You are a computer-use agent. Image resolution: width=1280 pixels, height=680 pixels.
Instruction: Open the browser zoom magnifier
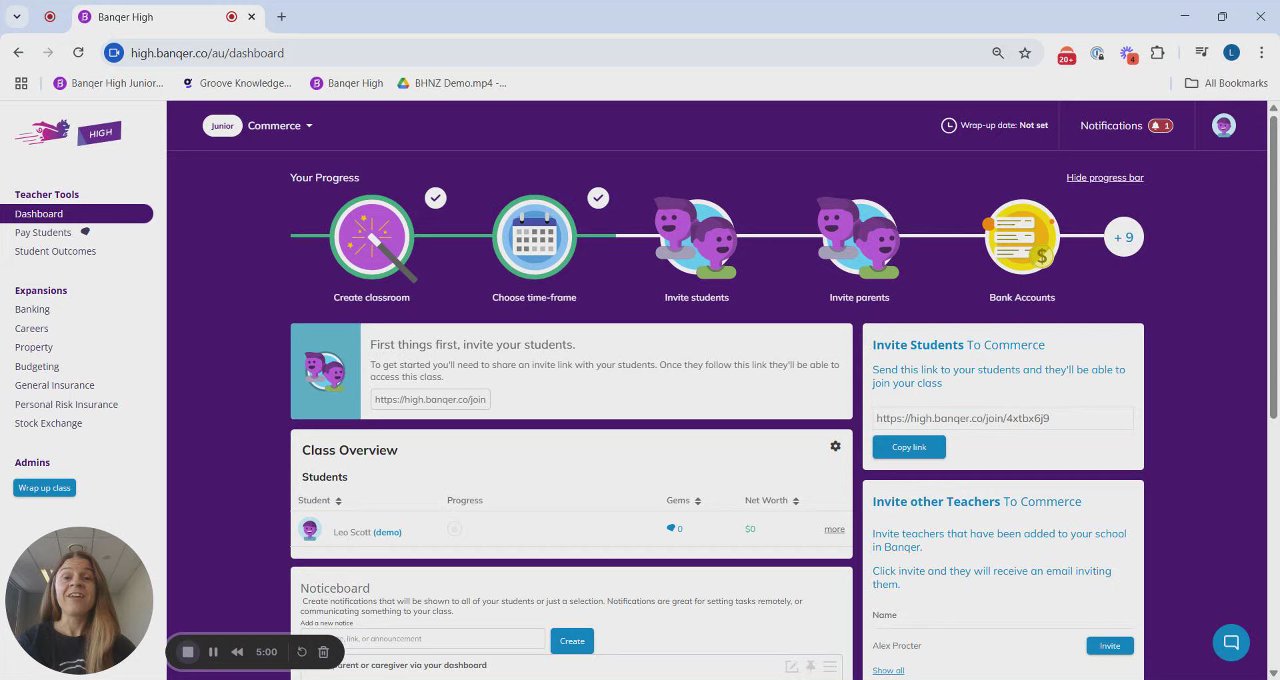[998, 53]
